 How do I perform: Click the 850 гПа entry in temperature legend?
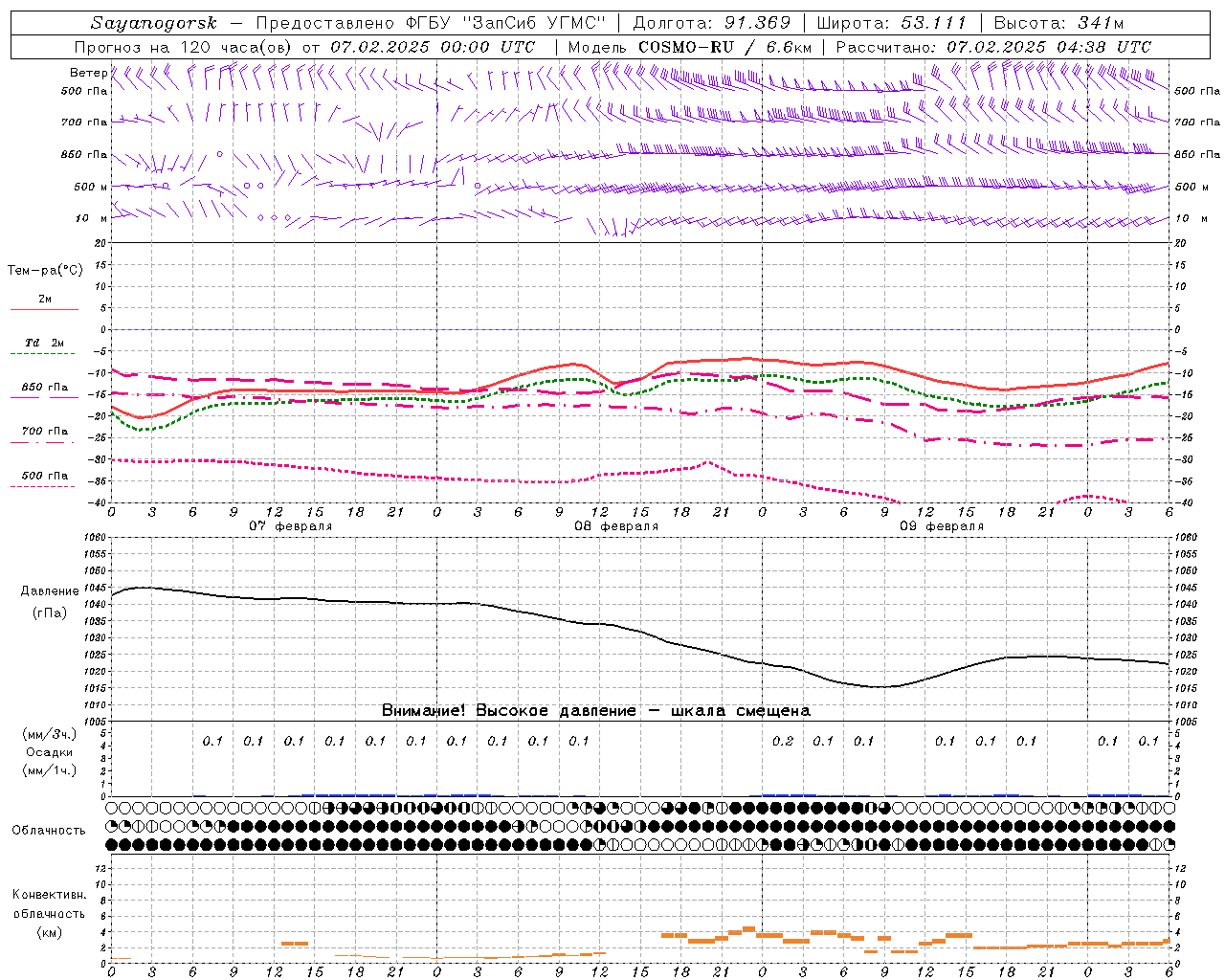click(x=45, y=388)
